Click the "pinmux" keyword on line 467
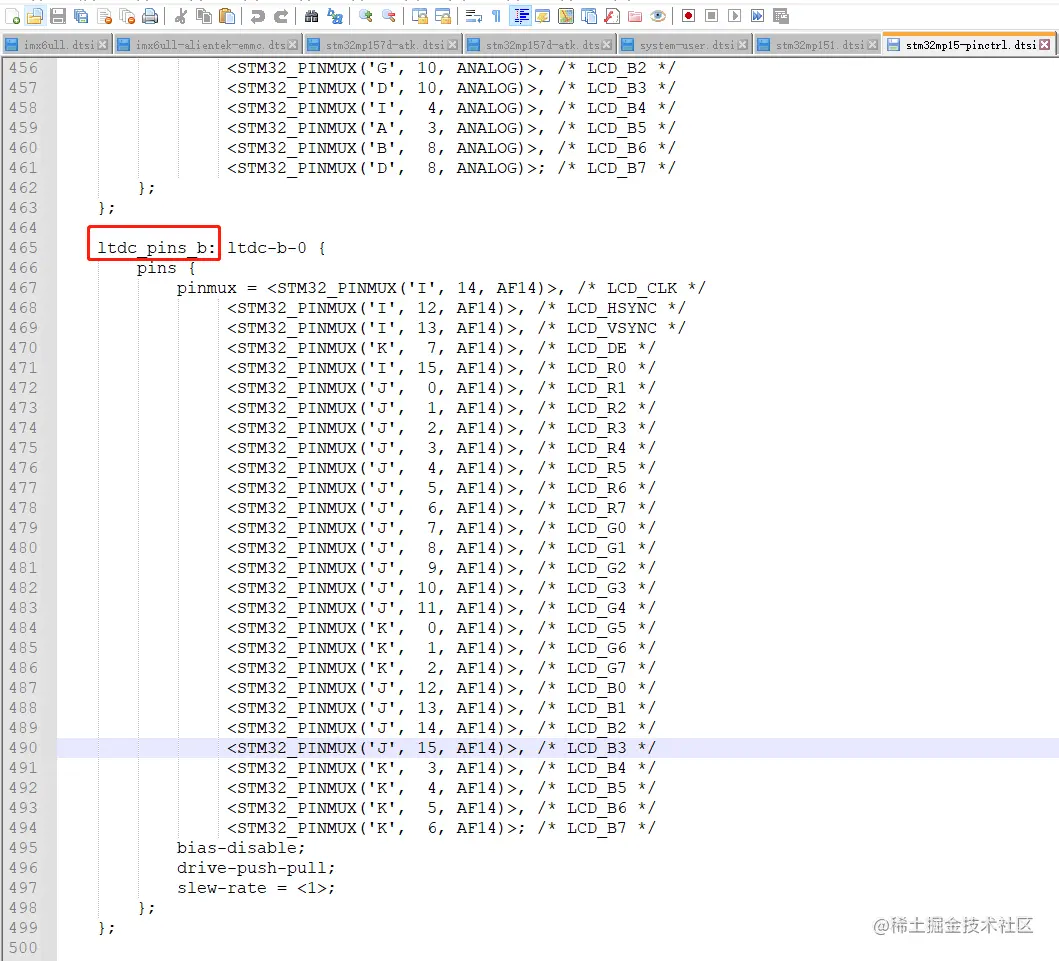Viewport: 1059px width, 961px height. tap(207, 288)
